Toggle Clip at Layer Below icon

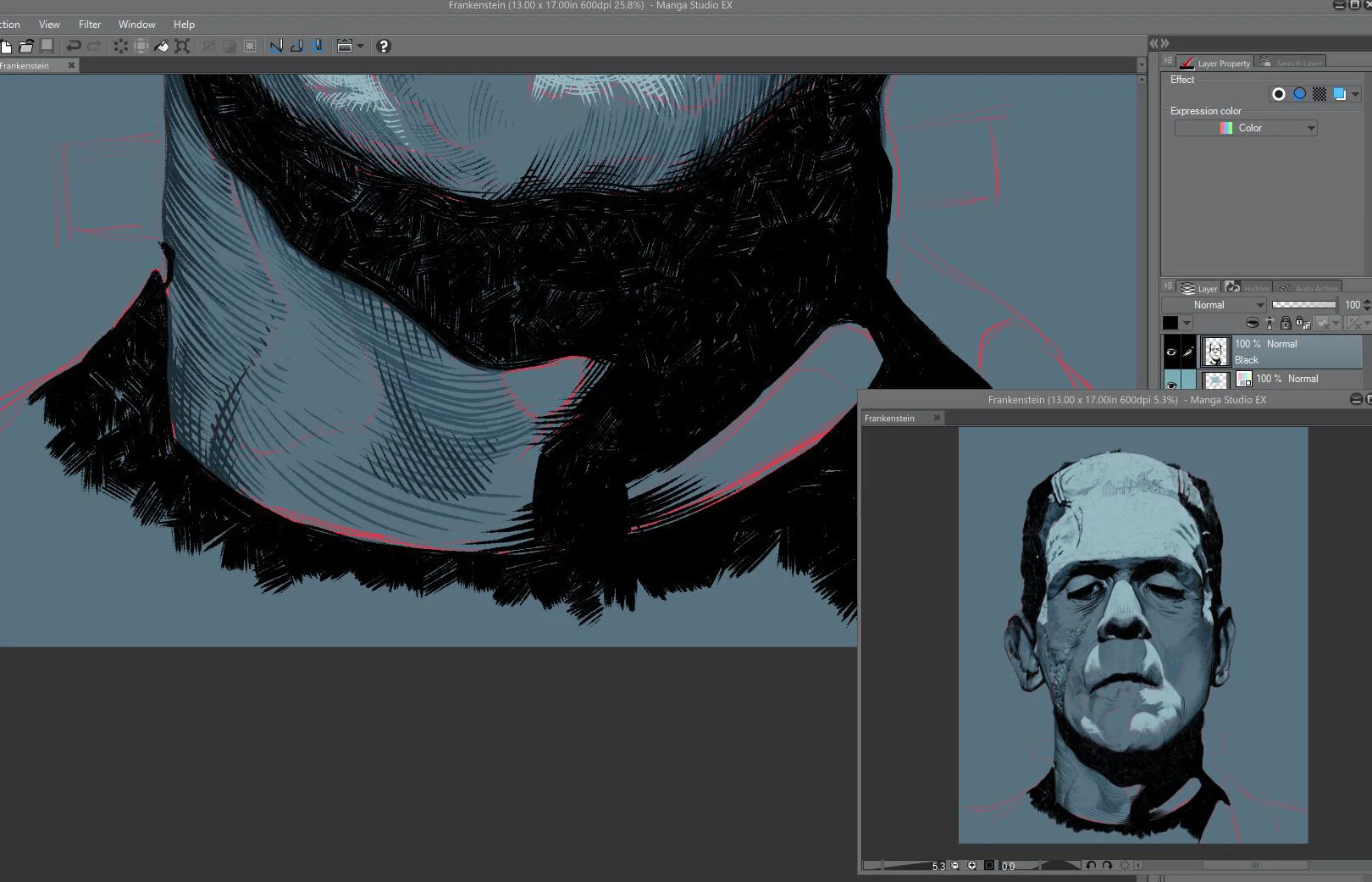tap(1252, 323)
